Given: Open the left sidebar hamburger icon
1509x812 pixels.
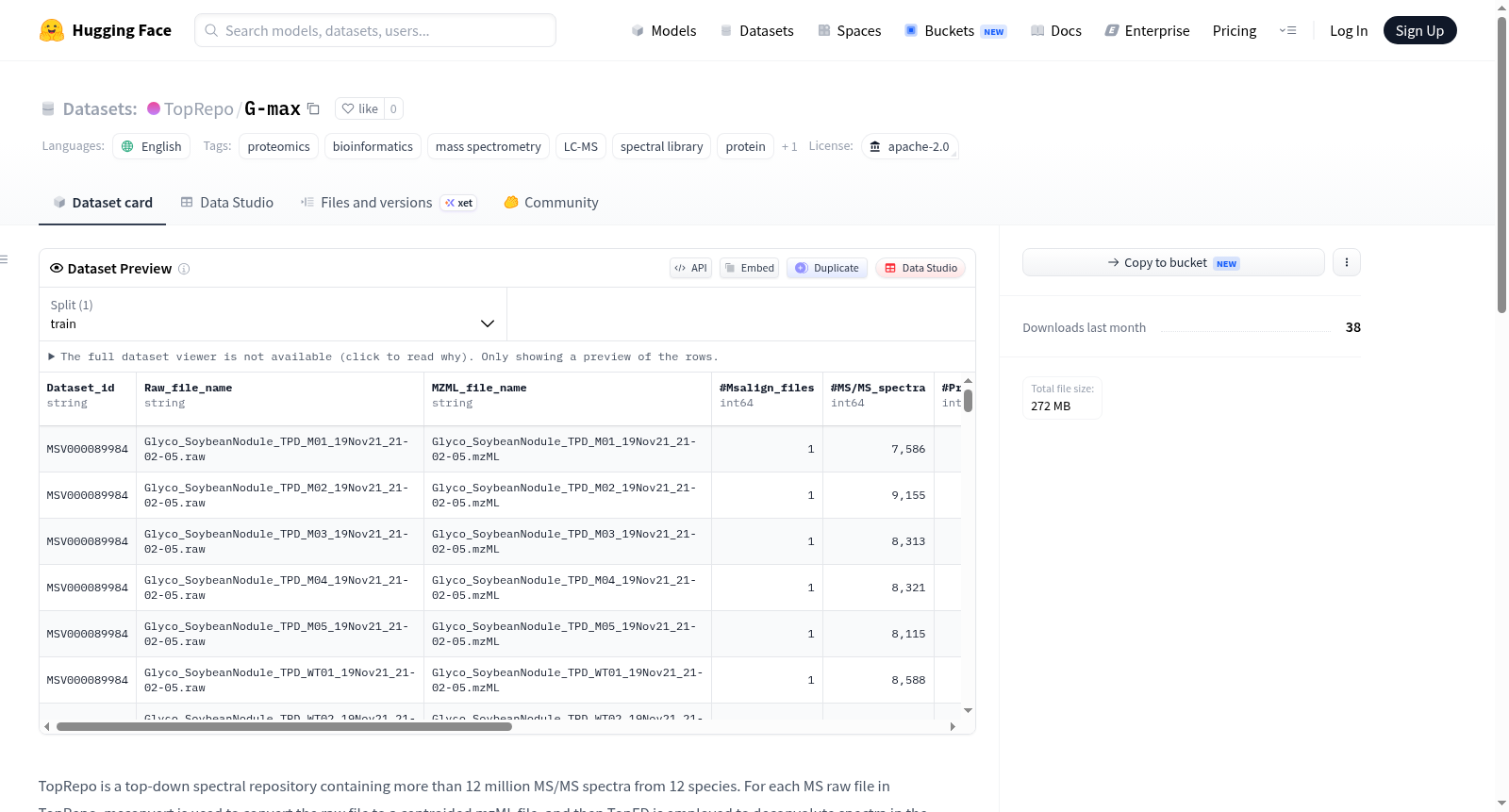Looking at the screenshot, I should (4, 259).
